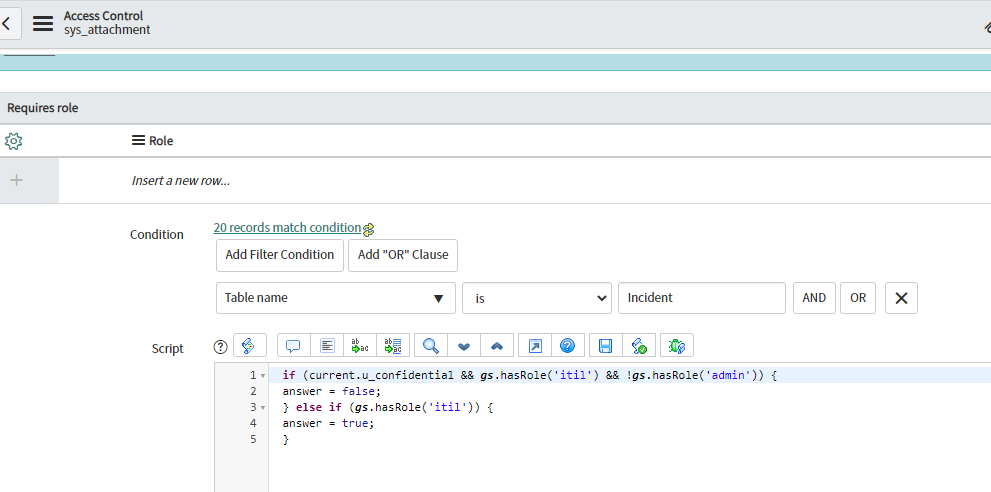Screen dimensions: 991x492
Task: Collapse the code fold on script line 3
Action: tap(263, 407)
